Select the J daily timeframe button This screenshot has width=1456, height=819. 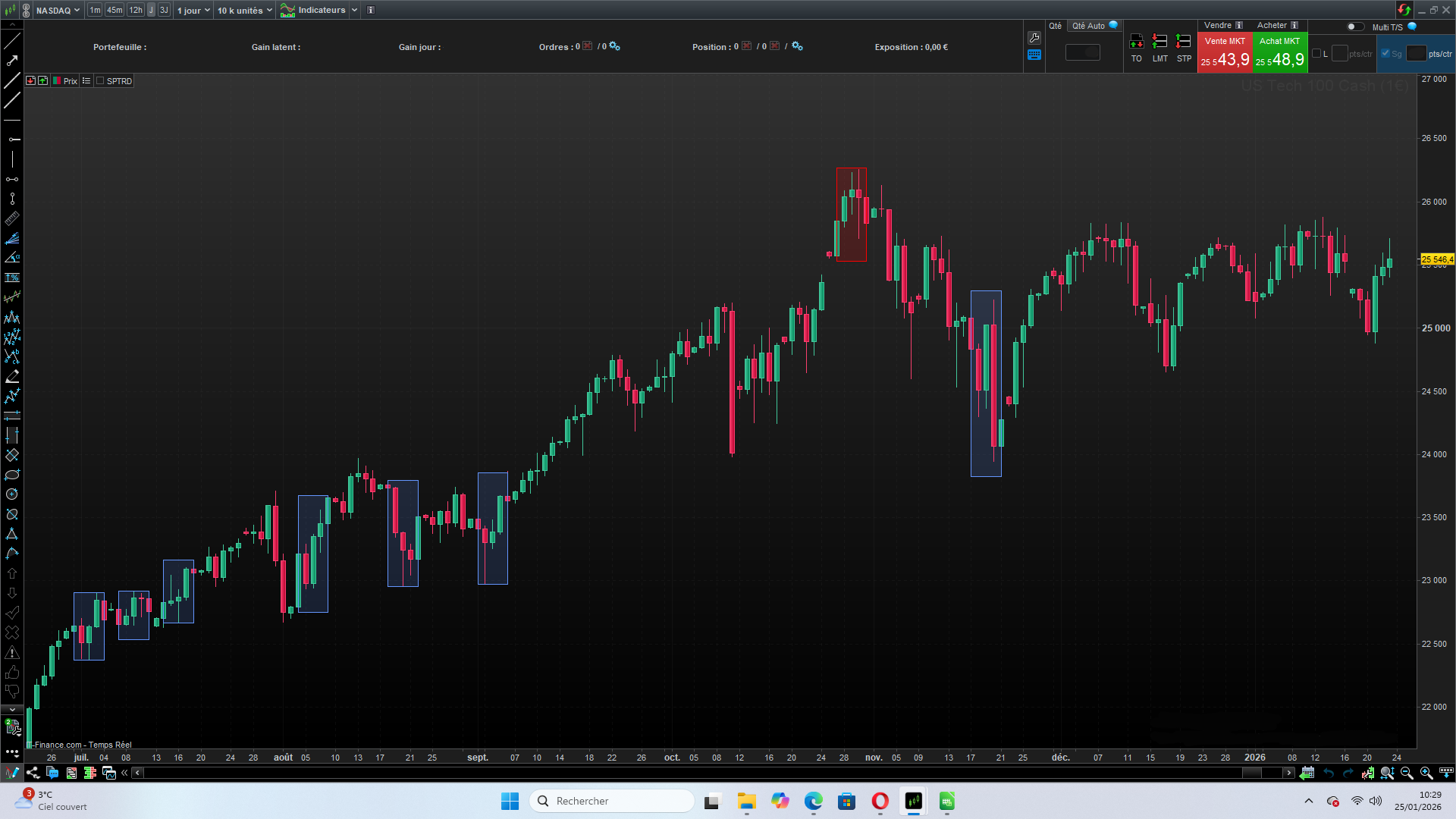[151, 11]
